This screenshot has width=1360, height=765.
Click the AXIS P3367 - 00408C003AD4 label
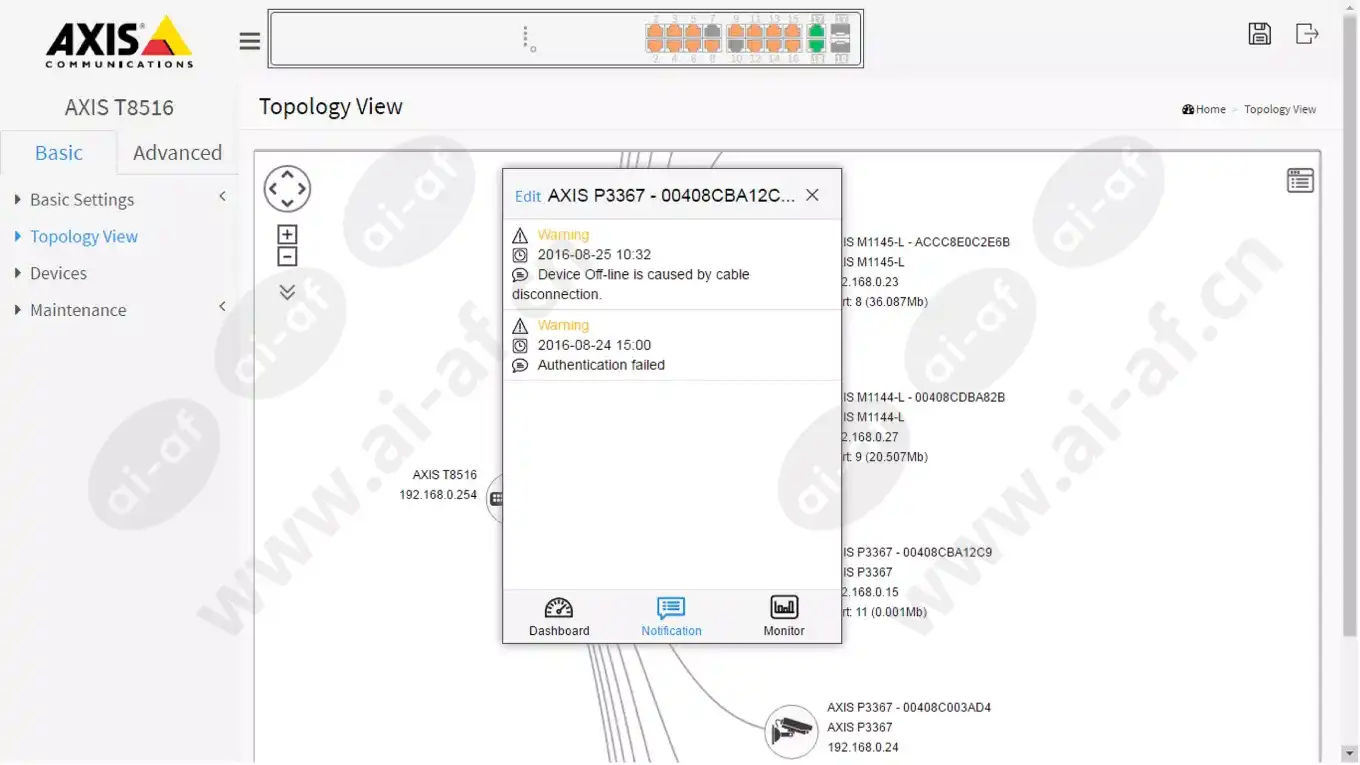909,707
